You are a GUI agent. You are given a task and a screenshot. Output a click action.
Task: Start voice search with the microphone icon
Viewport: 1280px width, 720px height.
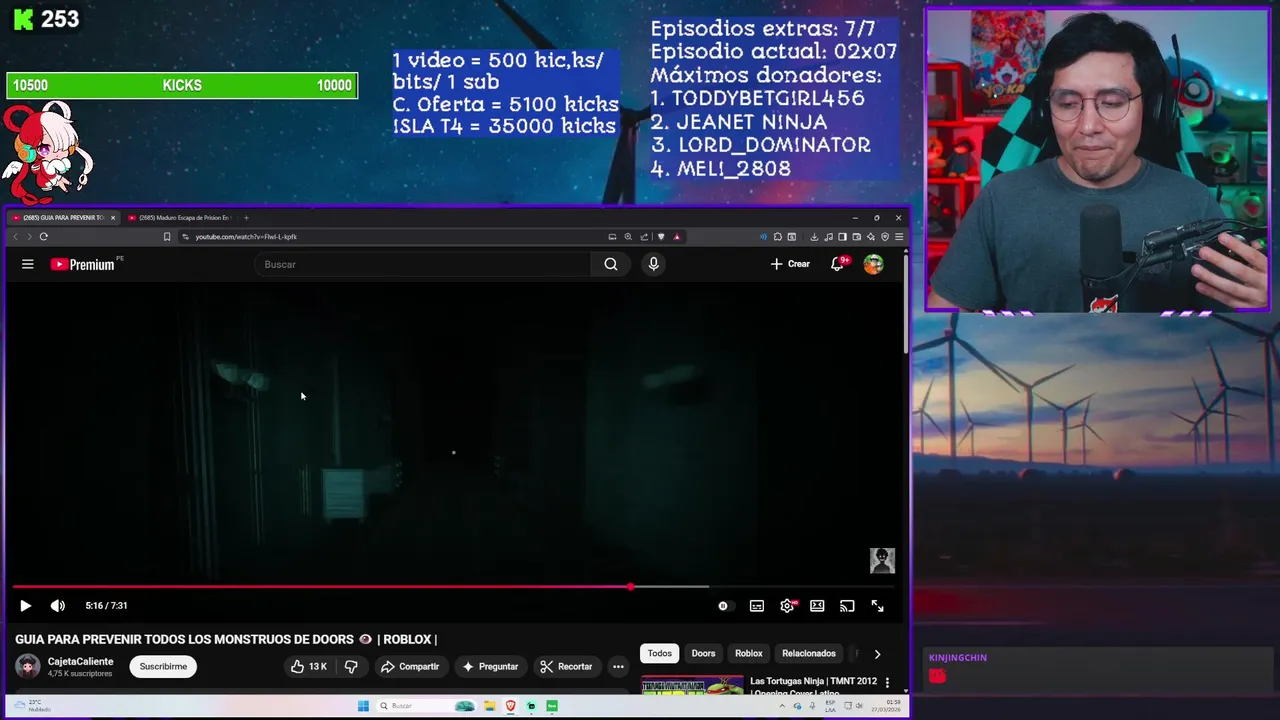(x=654, y=264)
